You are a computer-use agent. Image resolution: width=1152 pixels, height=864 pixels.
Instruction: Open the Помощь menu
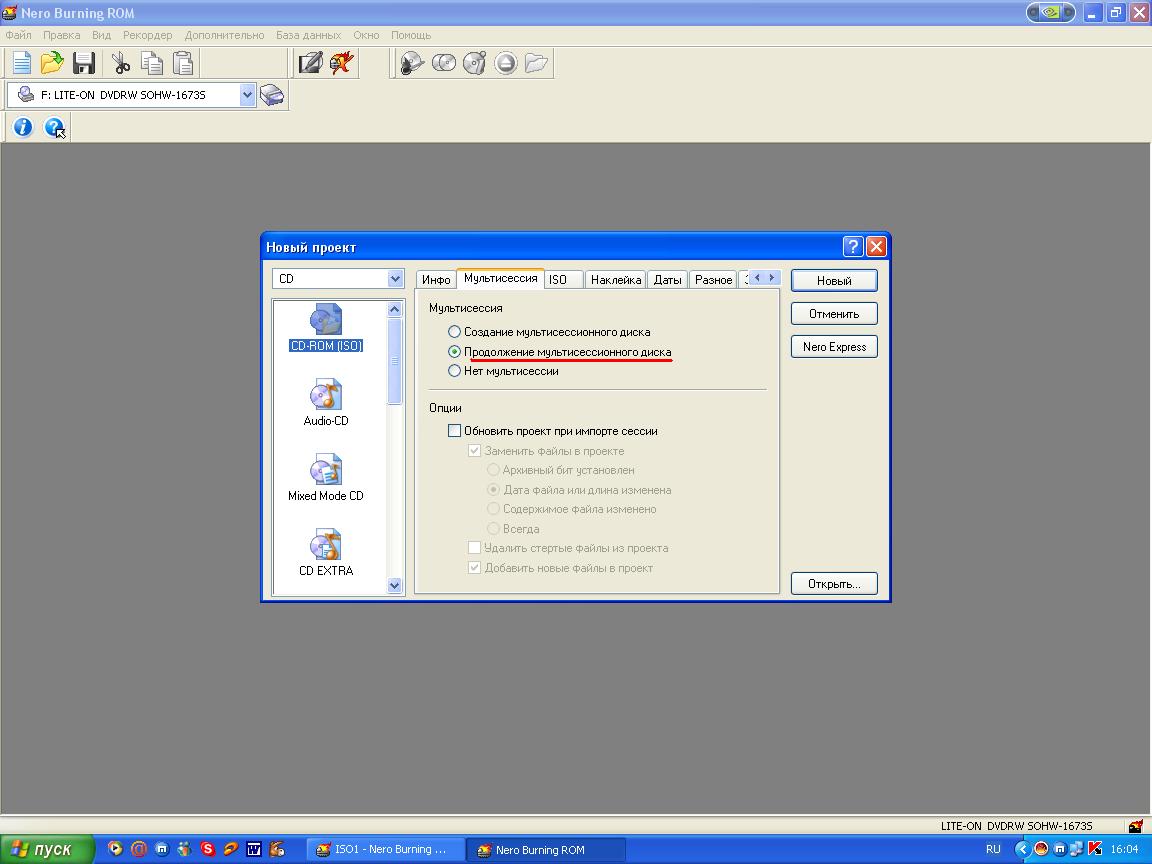pyautogui.click(x=411, y=35)
